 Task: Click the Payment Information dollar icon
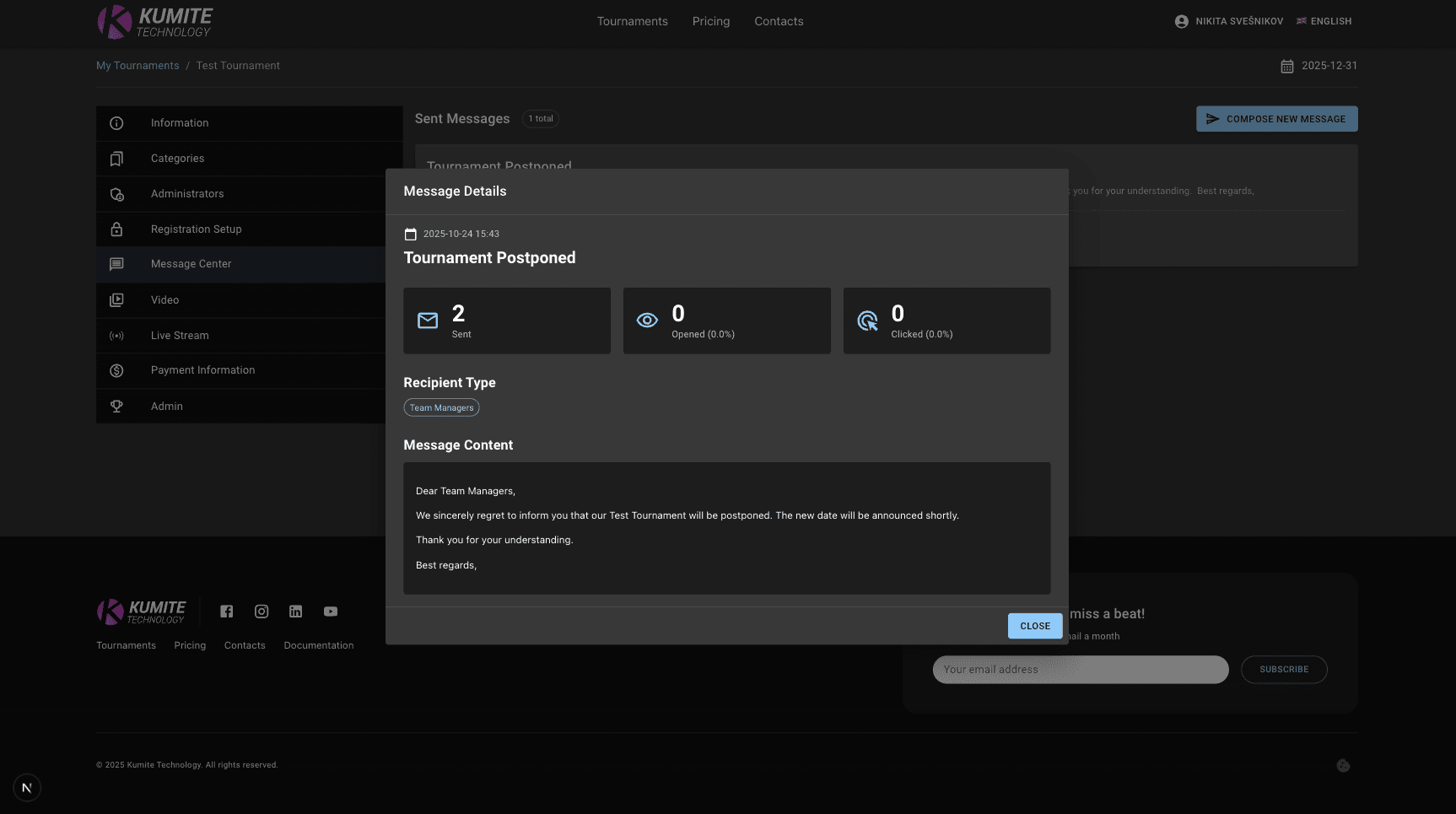(116, 369)
